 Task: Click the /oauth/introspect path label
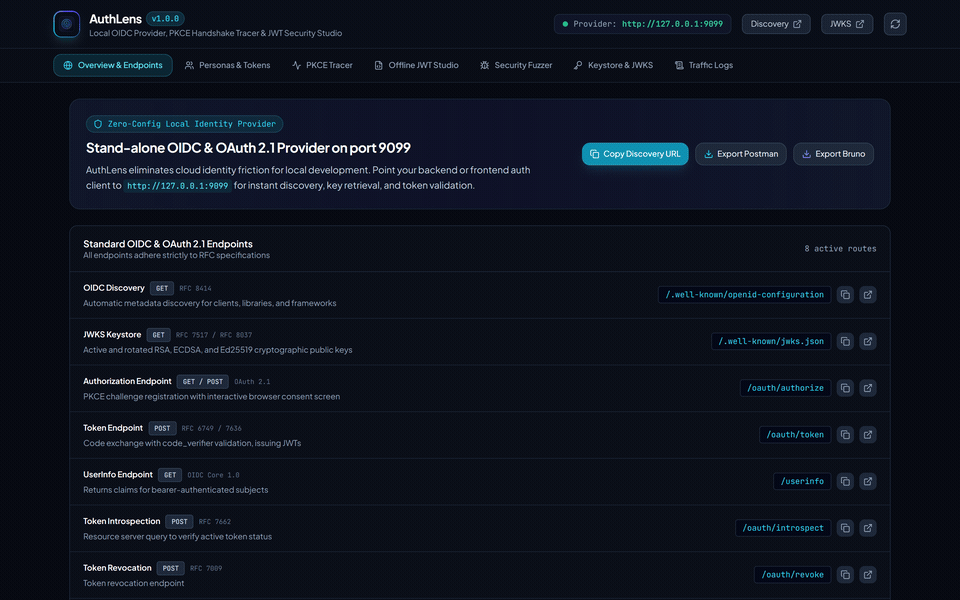(783, 528)
